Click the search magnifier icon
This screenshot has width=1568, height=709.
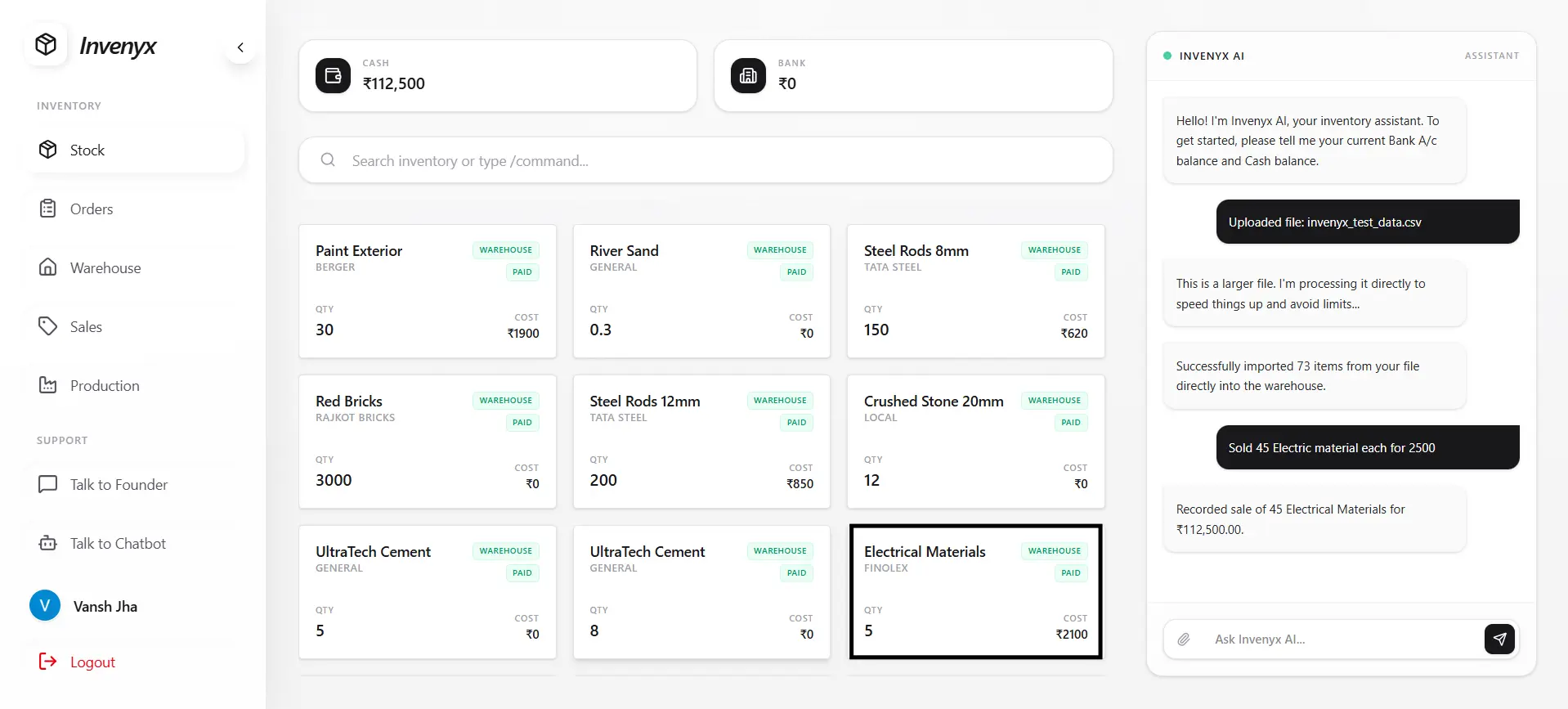point(328,160)
